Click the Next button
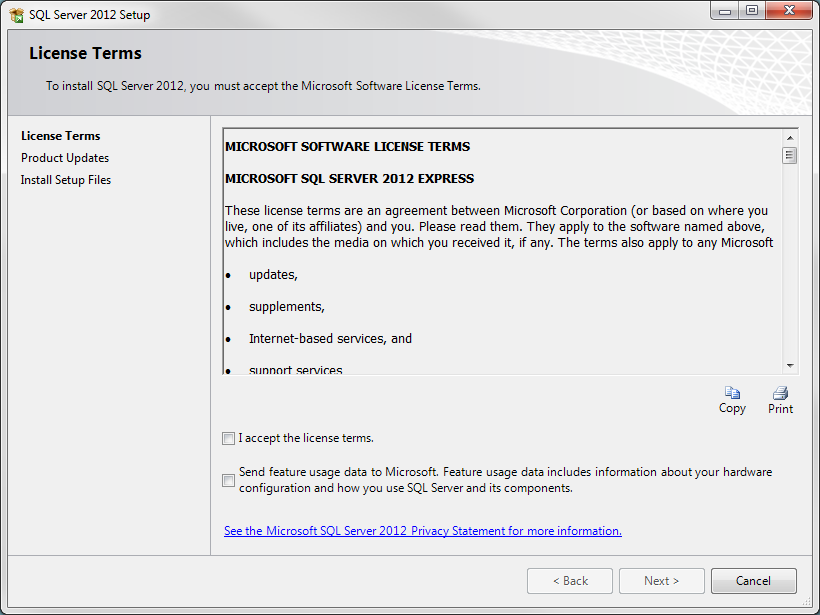 pos(662,581)
